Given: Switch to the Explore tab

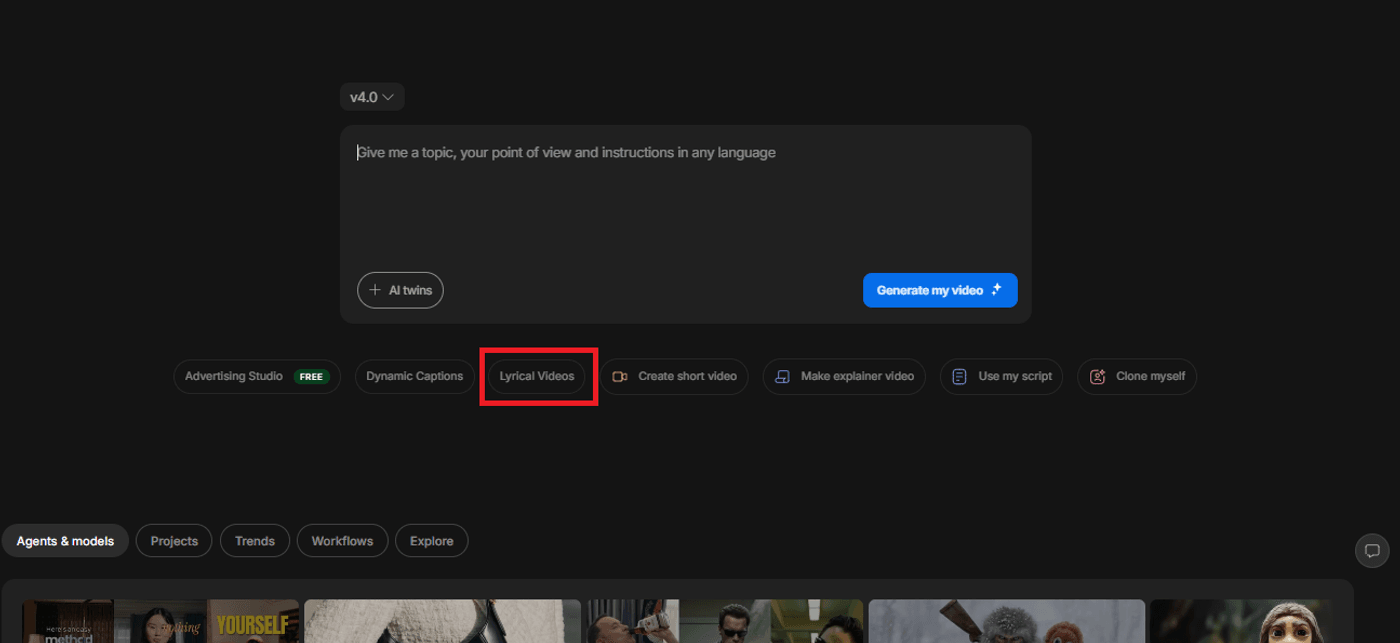Looking at the screenshot, I should [431, 541].
